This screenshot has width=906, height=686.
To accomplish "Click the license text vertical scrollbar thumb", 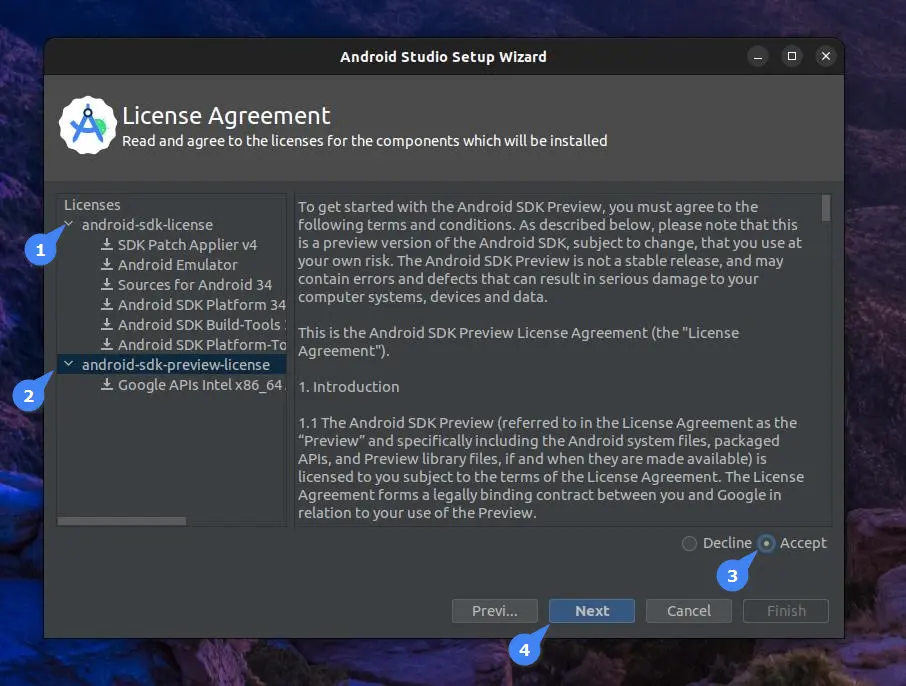I will click(x=826, y=207).
